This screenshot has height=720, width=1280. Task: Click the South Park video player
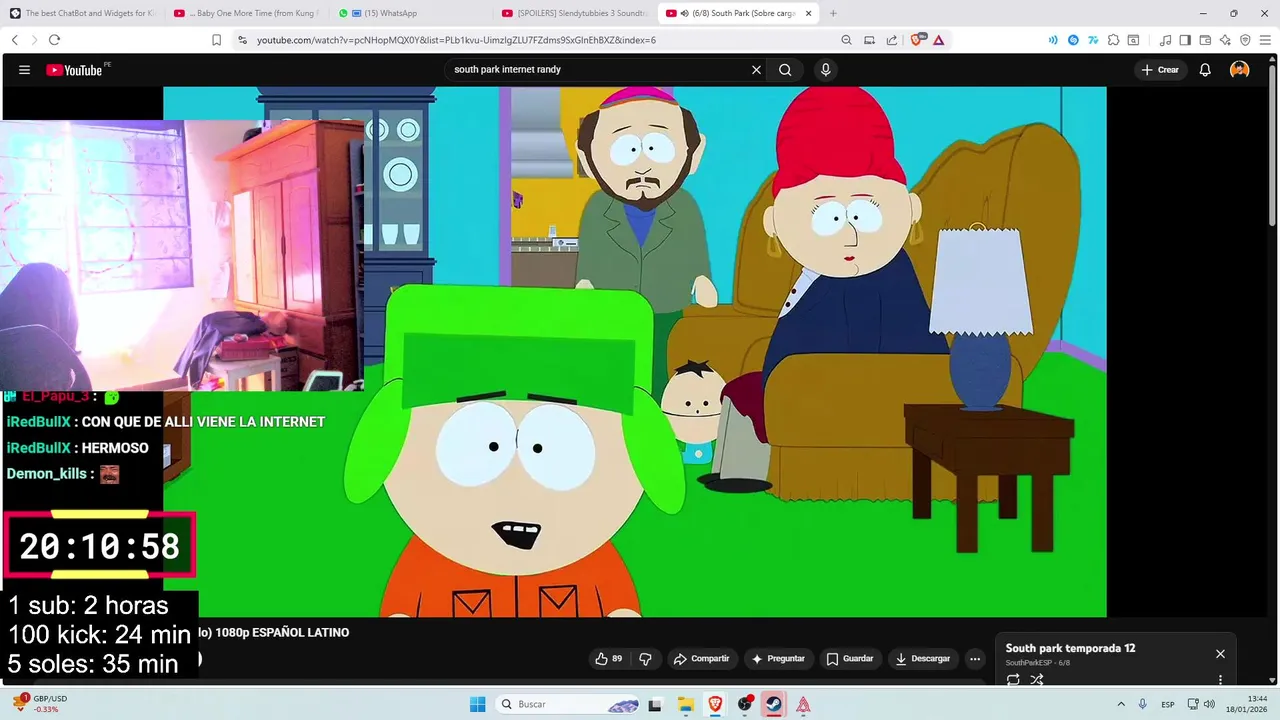coord(635,352)
